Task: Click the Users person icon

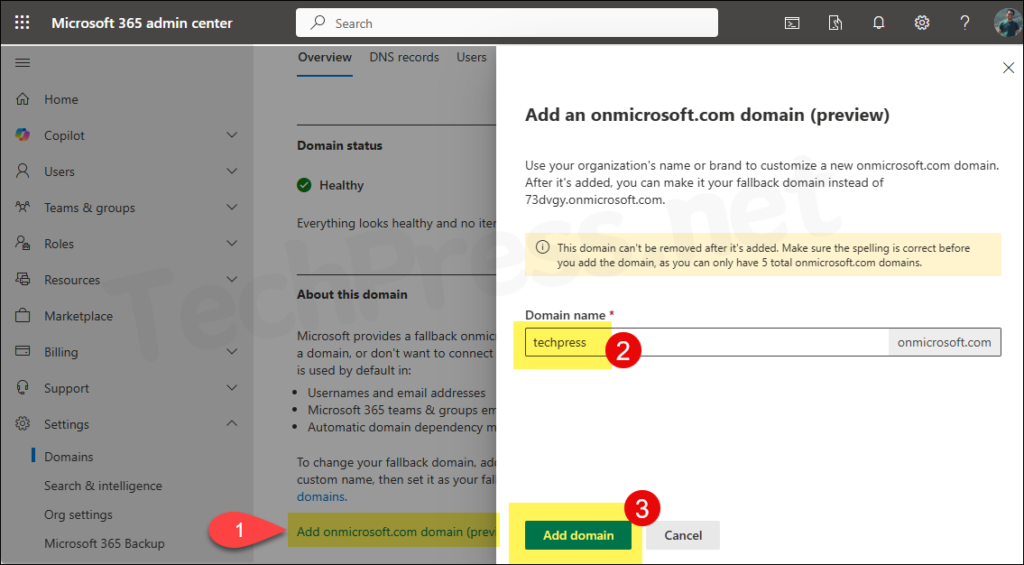Action: pos(23,171)
